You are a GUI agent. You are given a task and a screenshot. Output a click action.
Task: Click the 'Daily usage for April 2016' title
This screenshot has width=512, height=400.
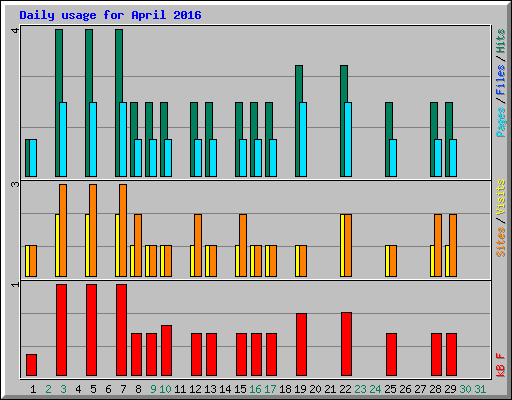[110, 15]
